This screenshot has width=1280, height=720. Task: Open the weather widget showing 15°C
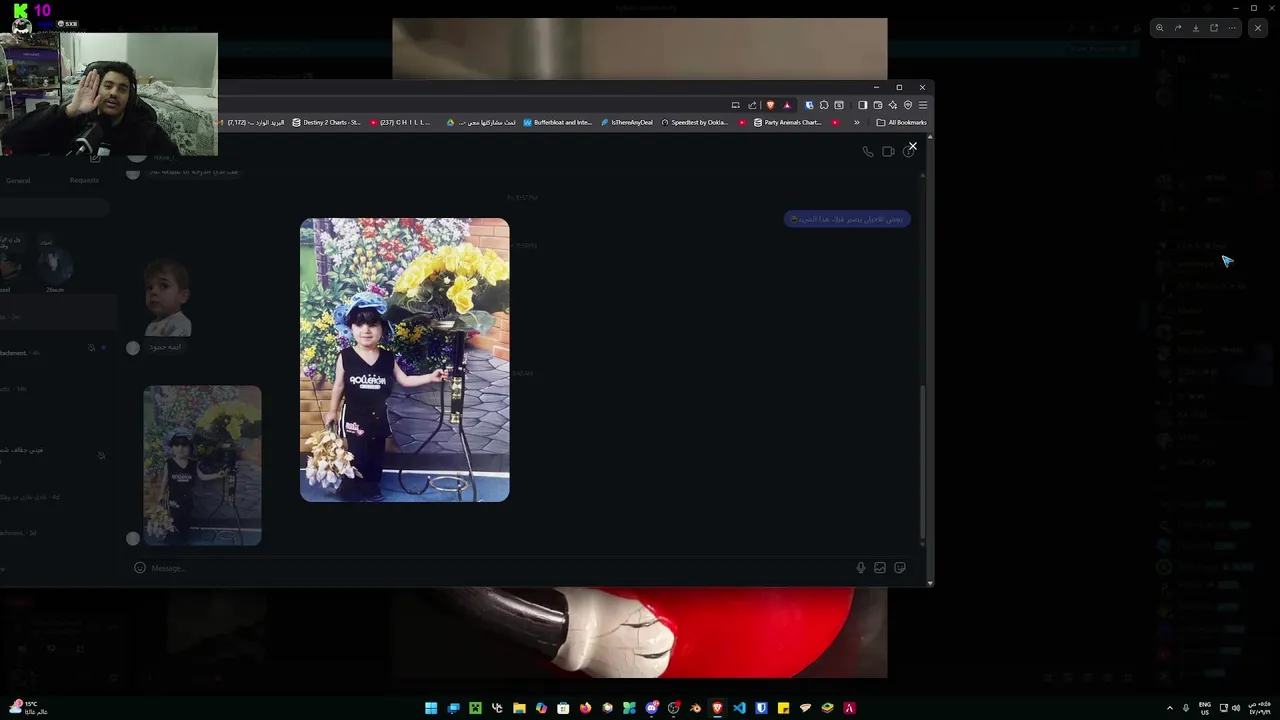point(28,707)
